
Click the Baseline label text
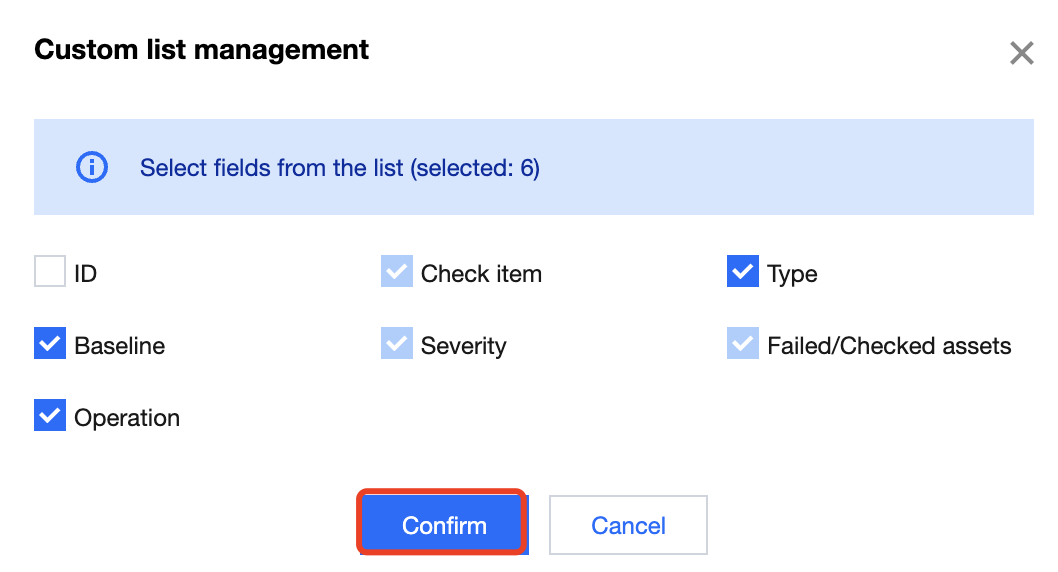pyautogui.click(x=120, y=346)
